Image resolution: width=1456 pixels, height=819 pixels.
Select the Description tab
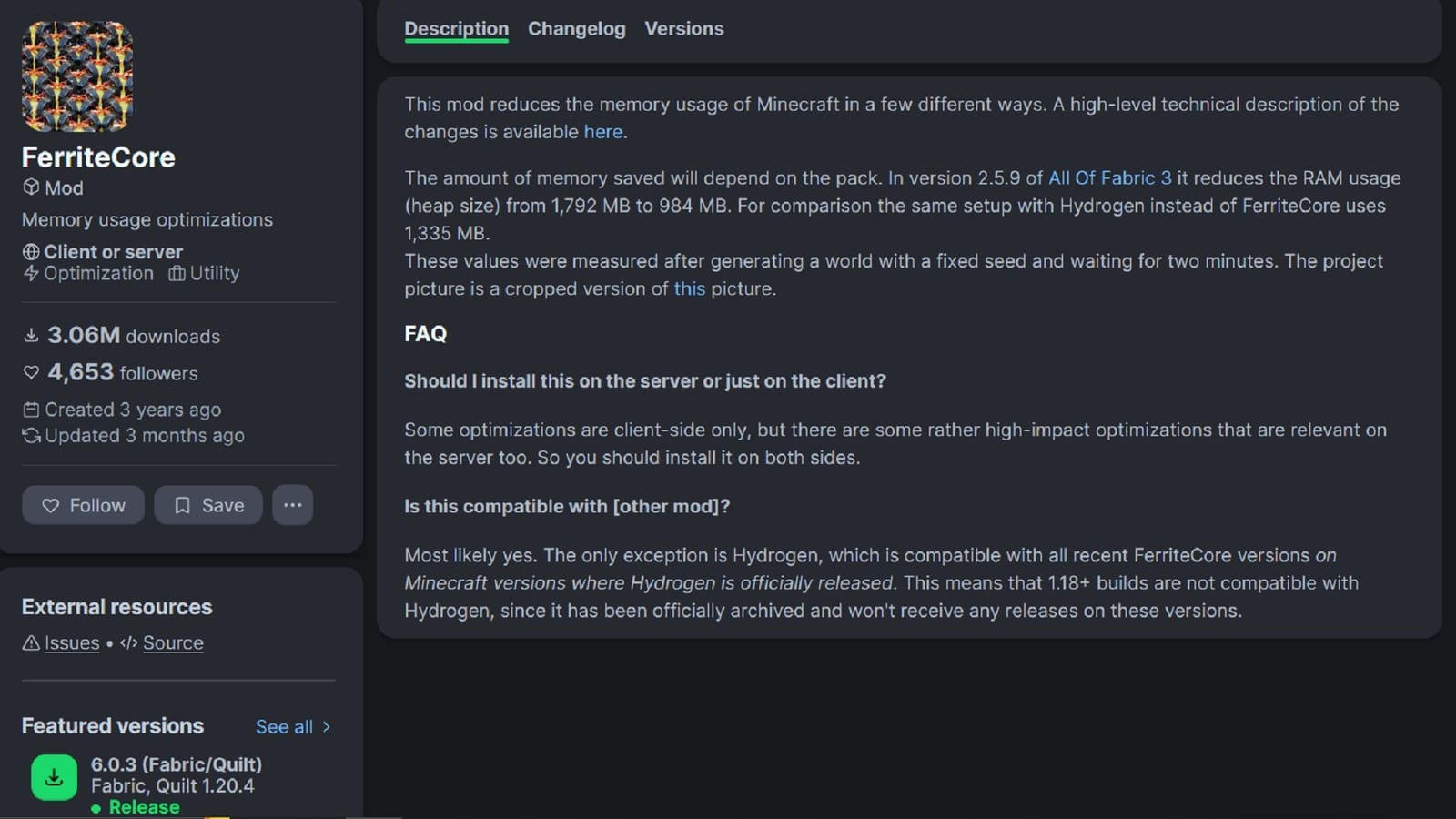tap(456, 28)
